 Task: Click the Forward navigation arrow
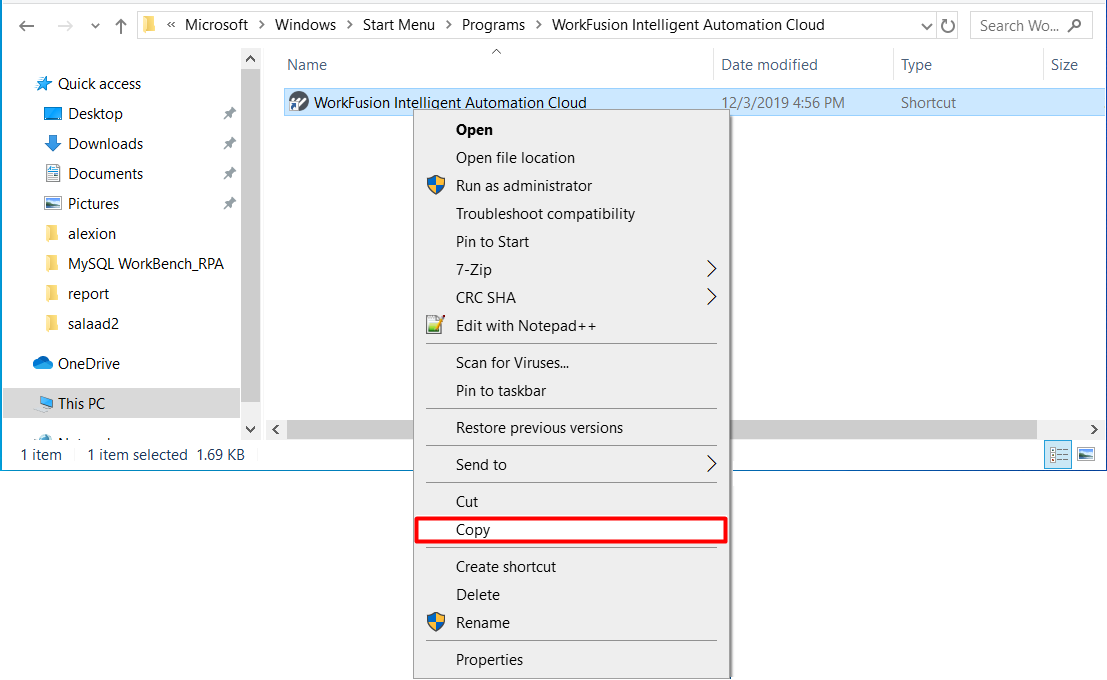[x=65, y=26]
